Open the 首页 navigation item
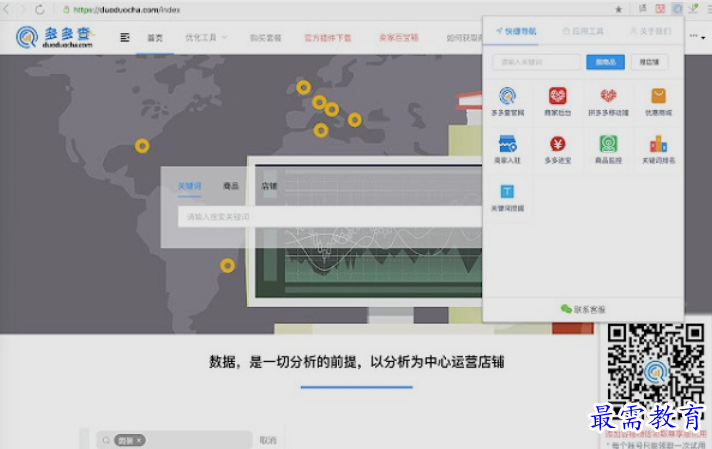This screenshot has width=712, height=449. coord(155,38)
